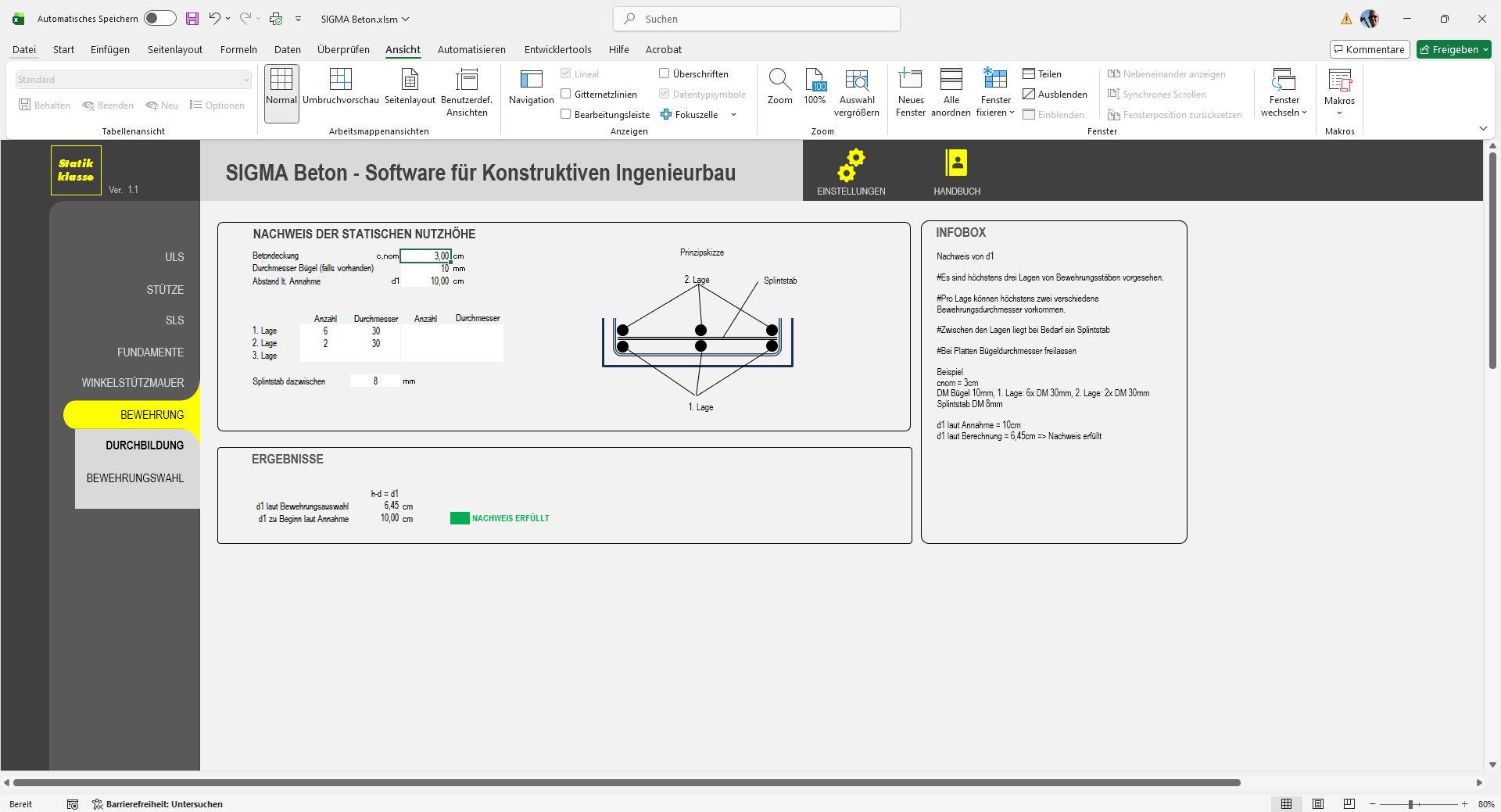Open the Kommentare button
This screenshot has width=1501, height=812.
(x=1369, y=49)
